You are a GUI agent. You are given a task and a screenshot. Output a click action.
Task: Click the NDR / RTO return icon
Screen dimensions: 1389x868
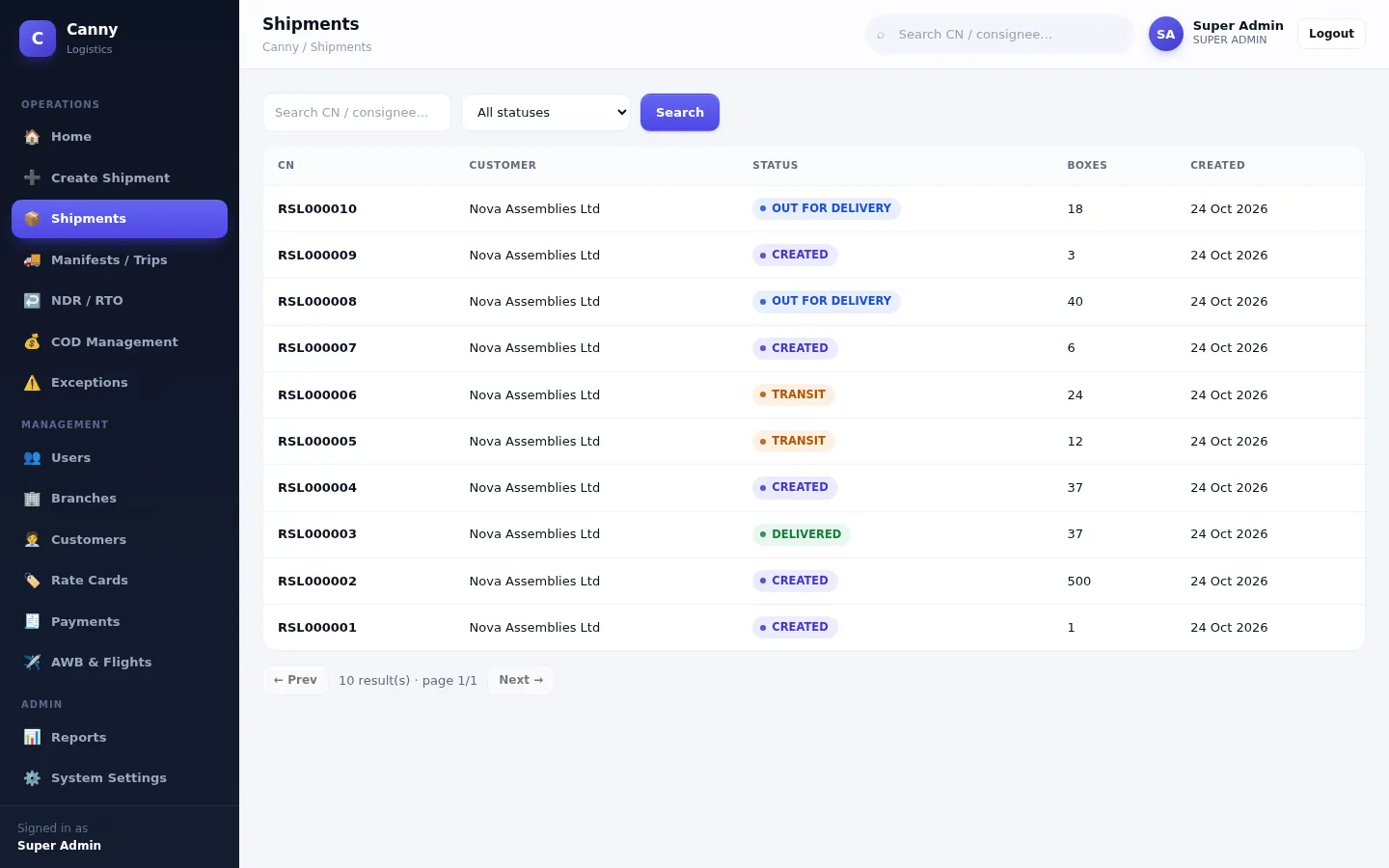[x=32, y=301]
